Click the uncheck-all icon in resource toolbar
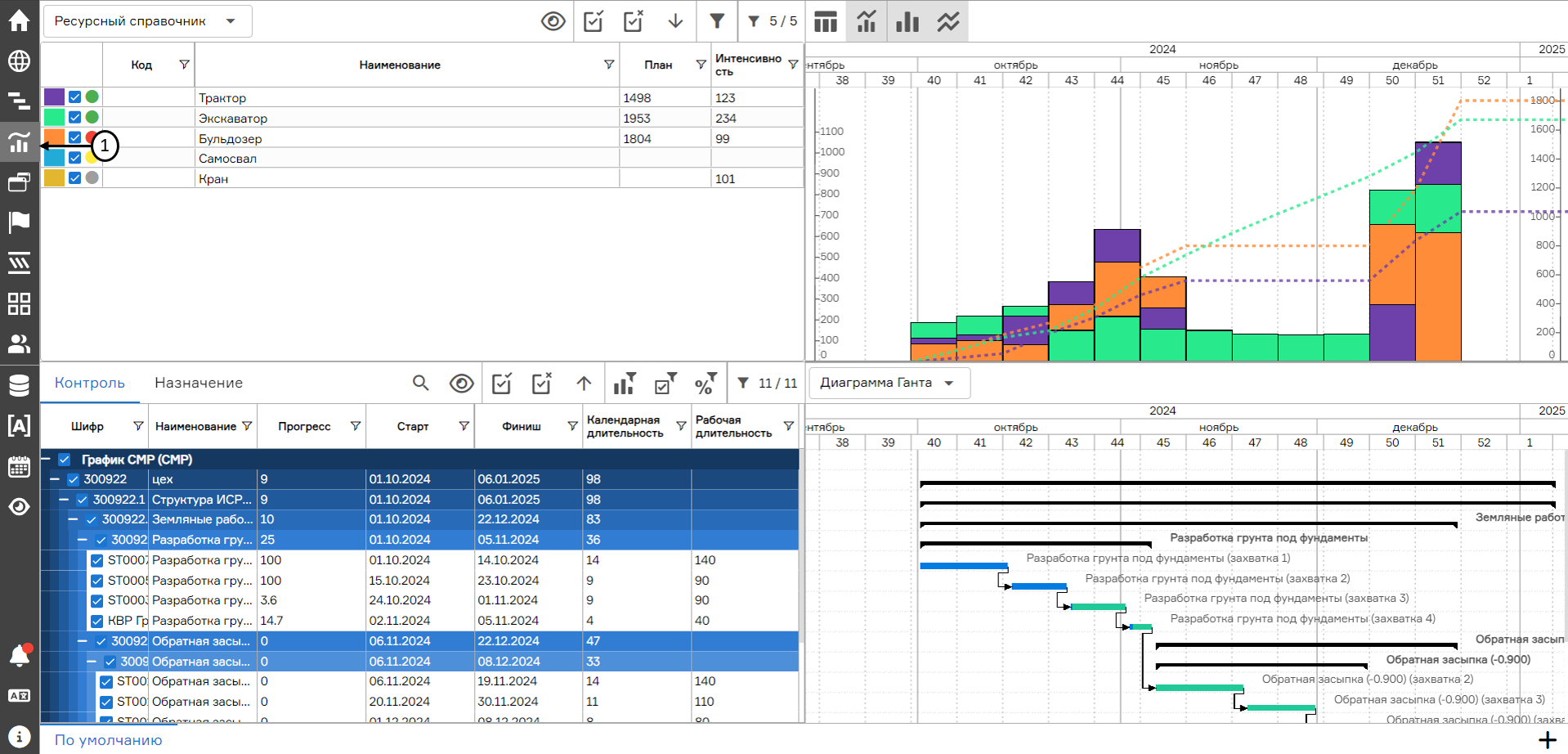1568x754 pixels. (x=634, y=21)
